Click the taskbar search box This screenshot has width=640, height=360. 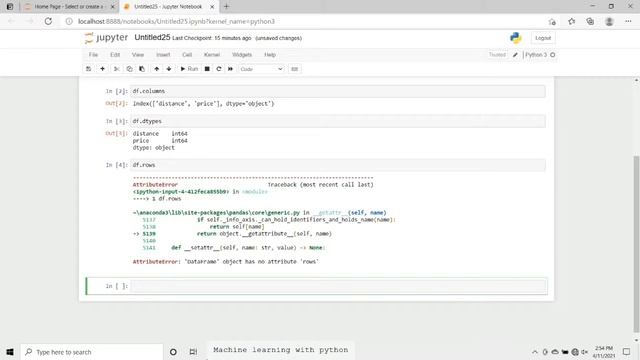(92, 352)
